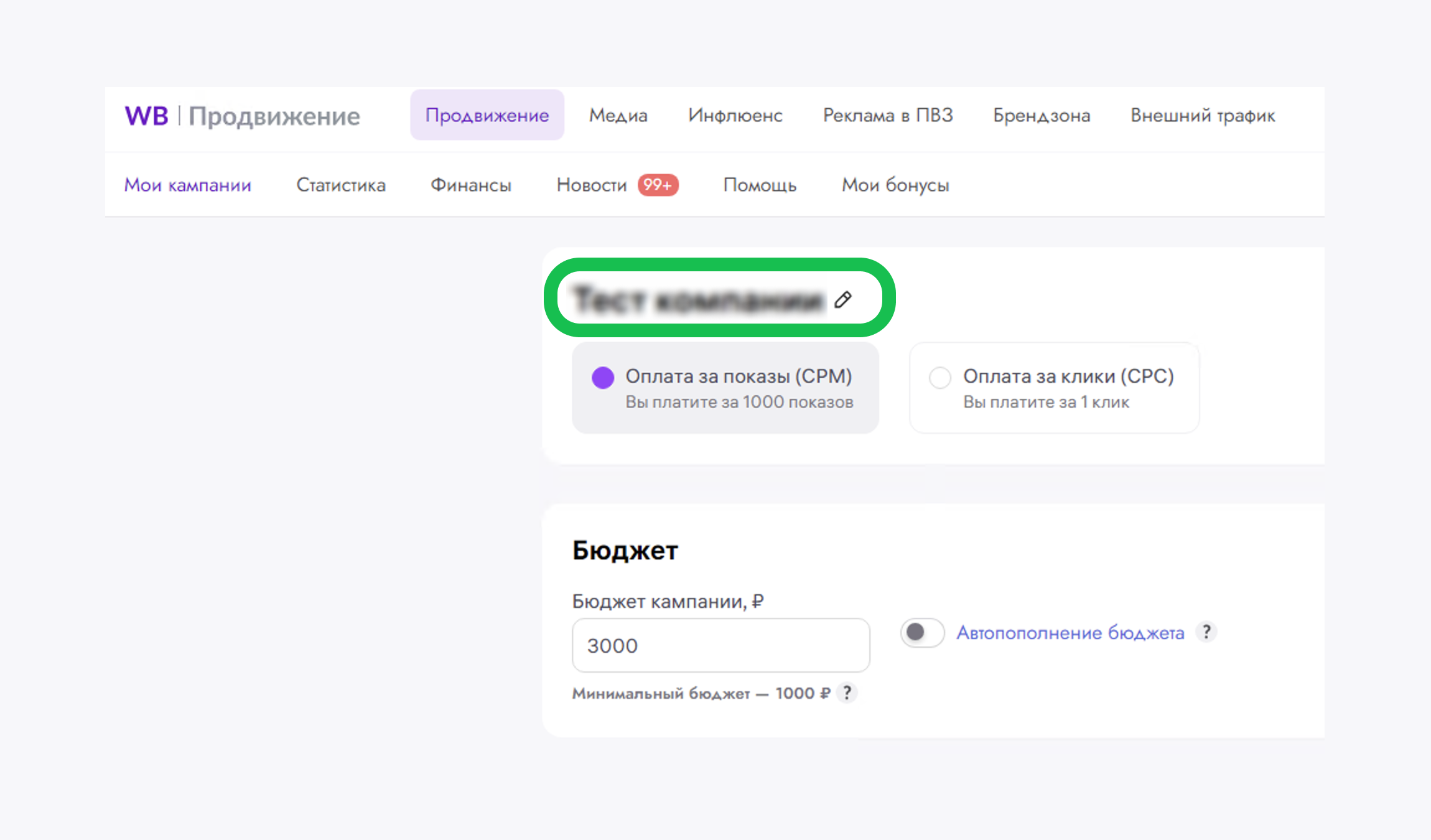This screenshot has width=1431, height=840.
Task: Go to Реклама в ПВЗ
Action: pos(888,115)
